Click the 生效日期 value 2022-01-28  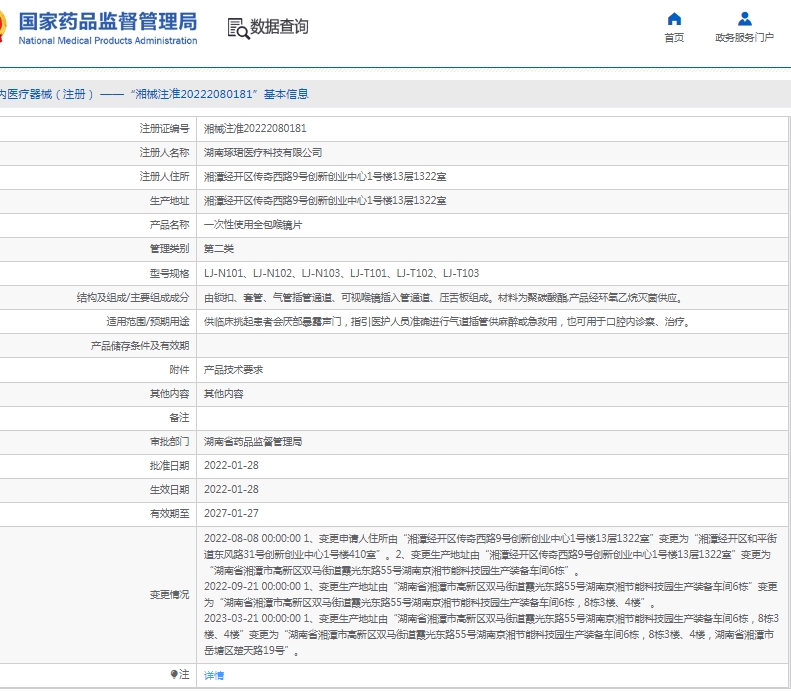pyautogui.click(x=231, y=490)
